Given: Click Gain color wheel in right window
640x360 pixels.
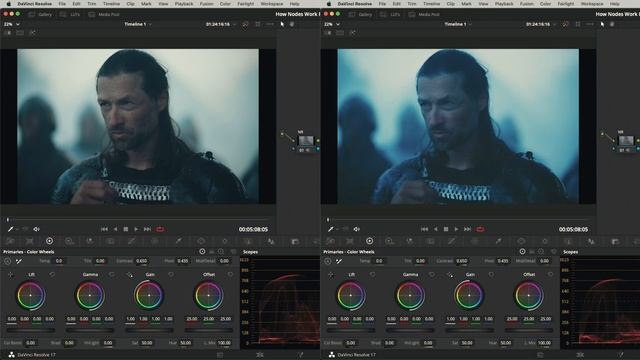Looking at the screenshot, I should tap(469, 296).
